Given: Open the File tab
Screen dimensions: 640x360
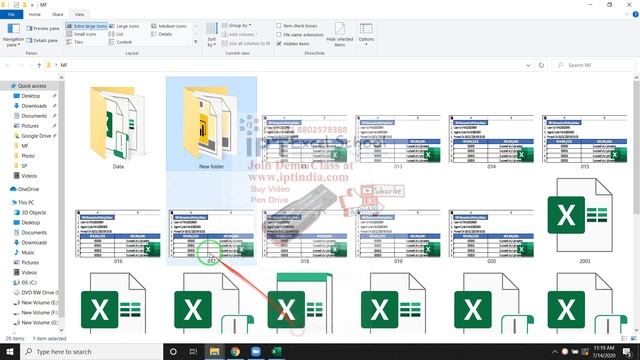Looking at the screenshot, I should click(x=11, y=14).
